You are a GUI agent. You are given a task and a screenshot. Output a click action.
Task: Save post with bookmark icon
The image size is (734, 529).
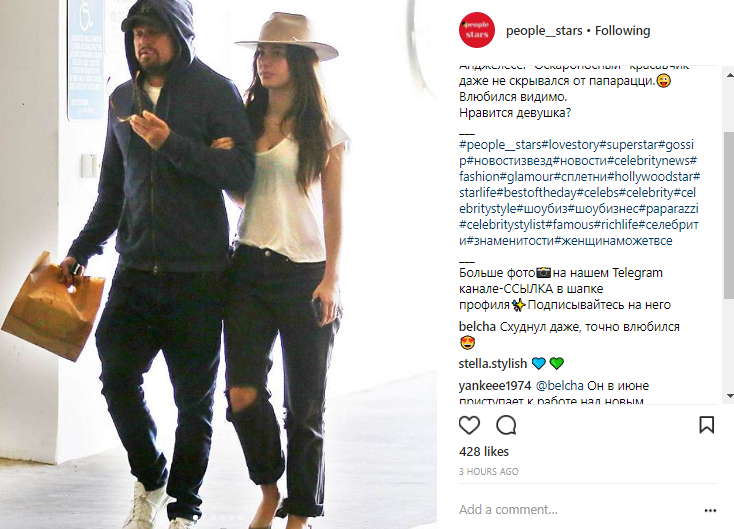(706, 425)
